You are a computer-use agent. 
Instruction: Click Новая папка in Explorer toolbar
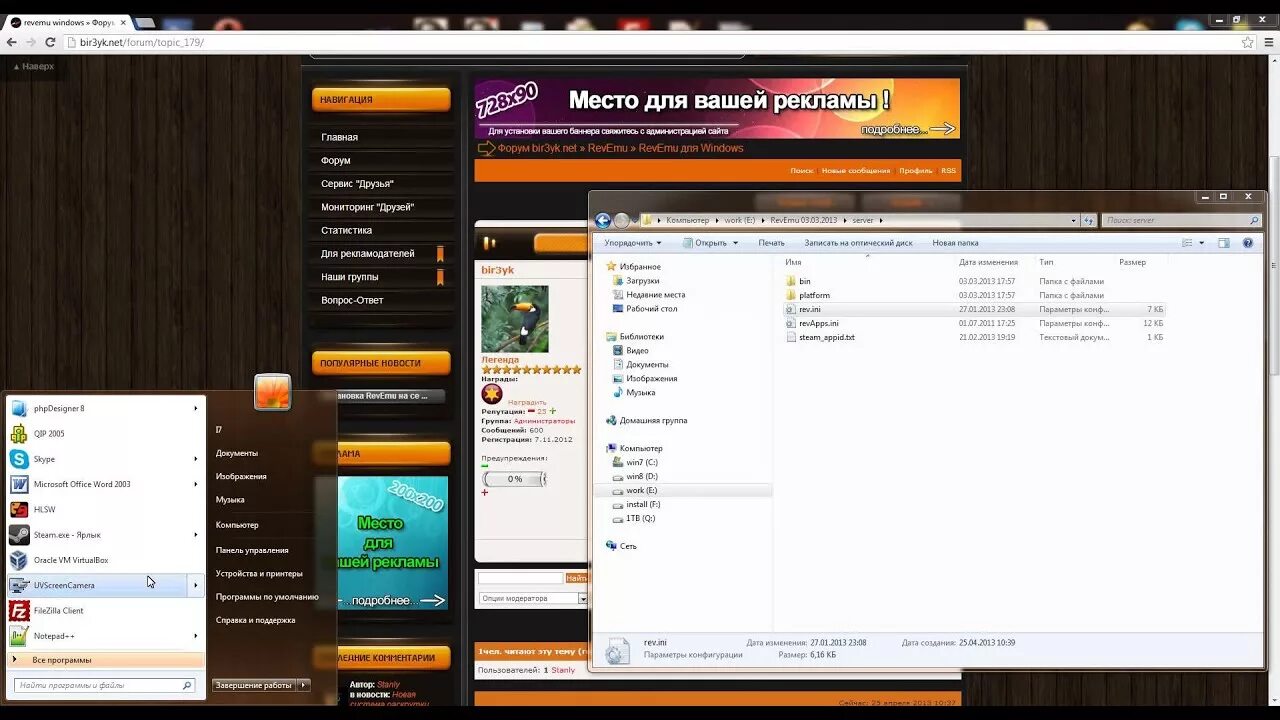click(x=955, y=243)
